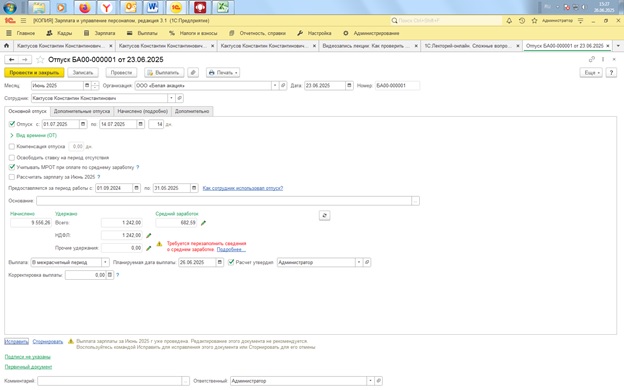Switch to Начислено (подробно) tab

pos(142,111)
